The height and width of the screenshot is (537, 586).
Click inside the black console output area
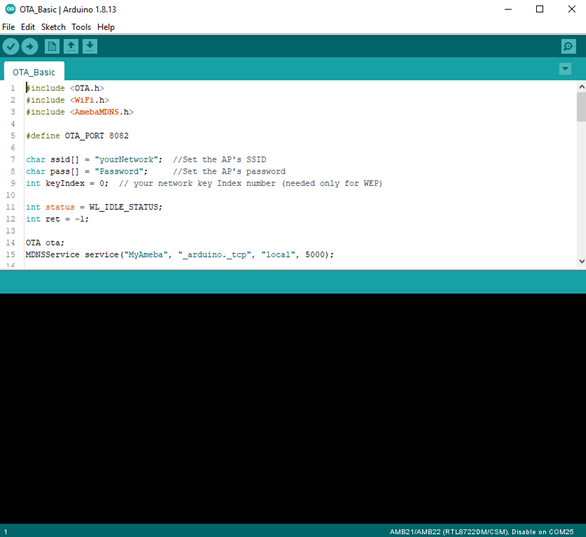pos(293,408)
